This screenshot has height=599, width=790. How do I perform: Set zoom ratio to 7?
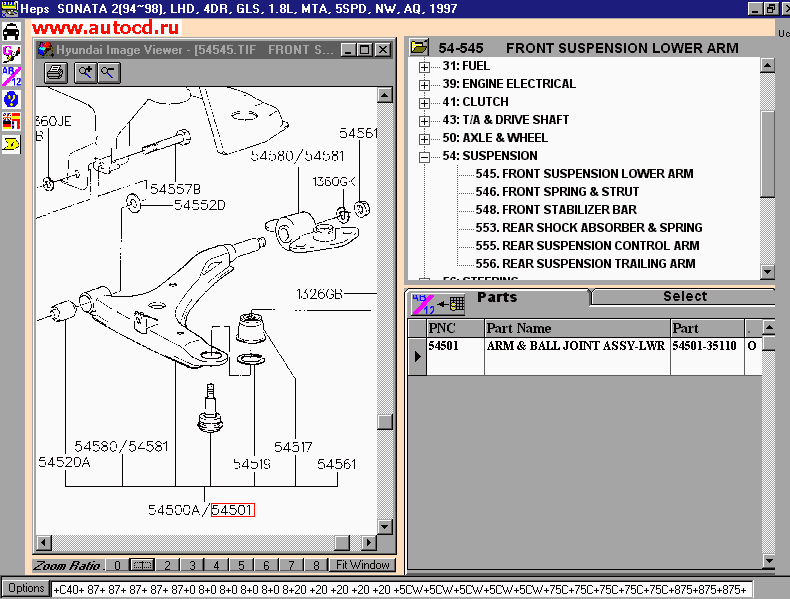coord(291,565)
